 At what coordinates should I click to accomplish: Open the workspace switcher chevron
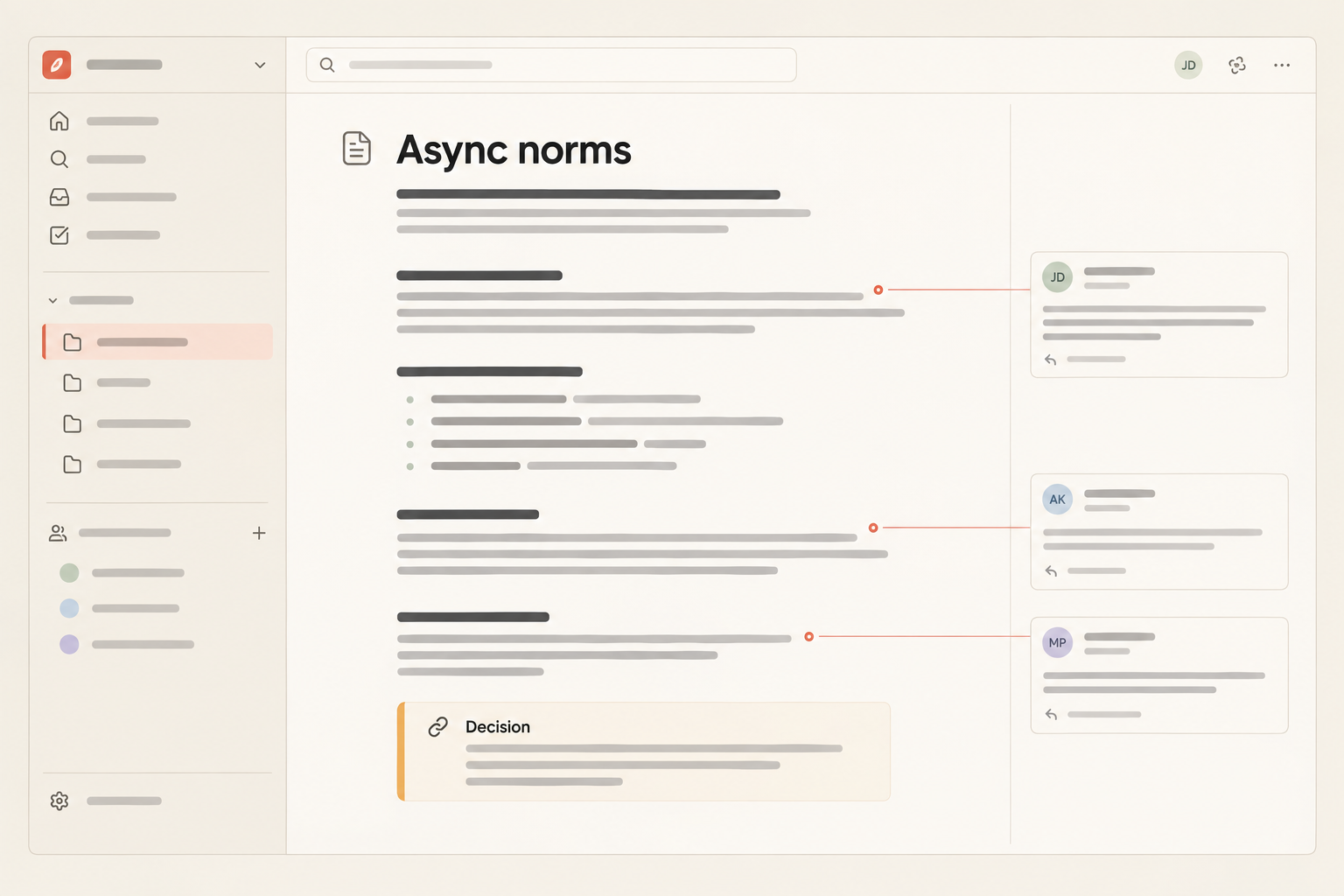(260, 65)
